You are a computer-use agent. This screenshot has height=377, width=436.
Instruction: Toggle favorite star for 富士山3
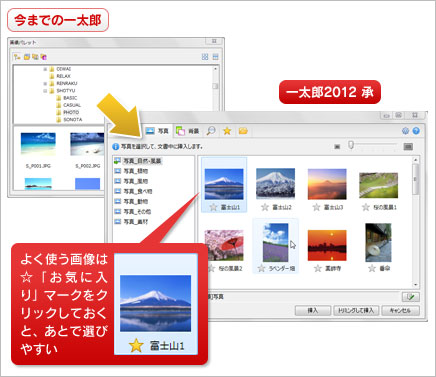pos(317,207)
